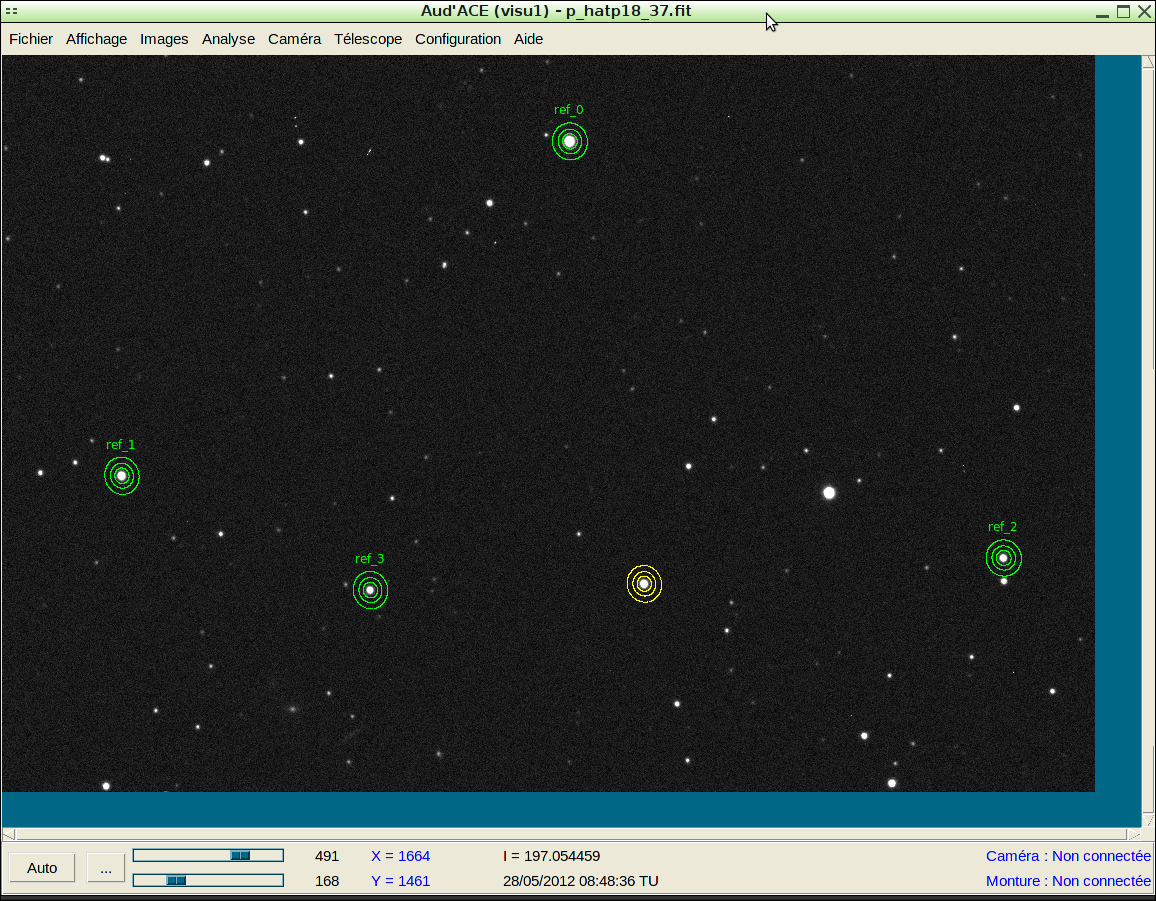Viewport: 1156px width, 901px height.
Task: Select the ref_2 reference star marker
Action: coord(1003,558)
